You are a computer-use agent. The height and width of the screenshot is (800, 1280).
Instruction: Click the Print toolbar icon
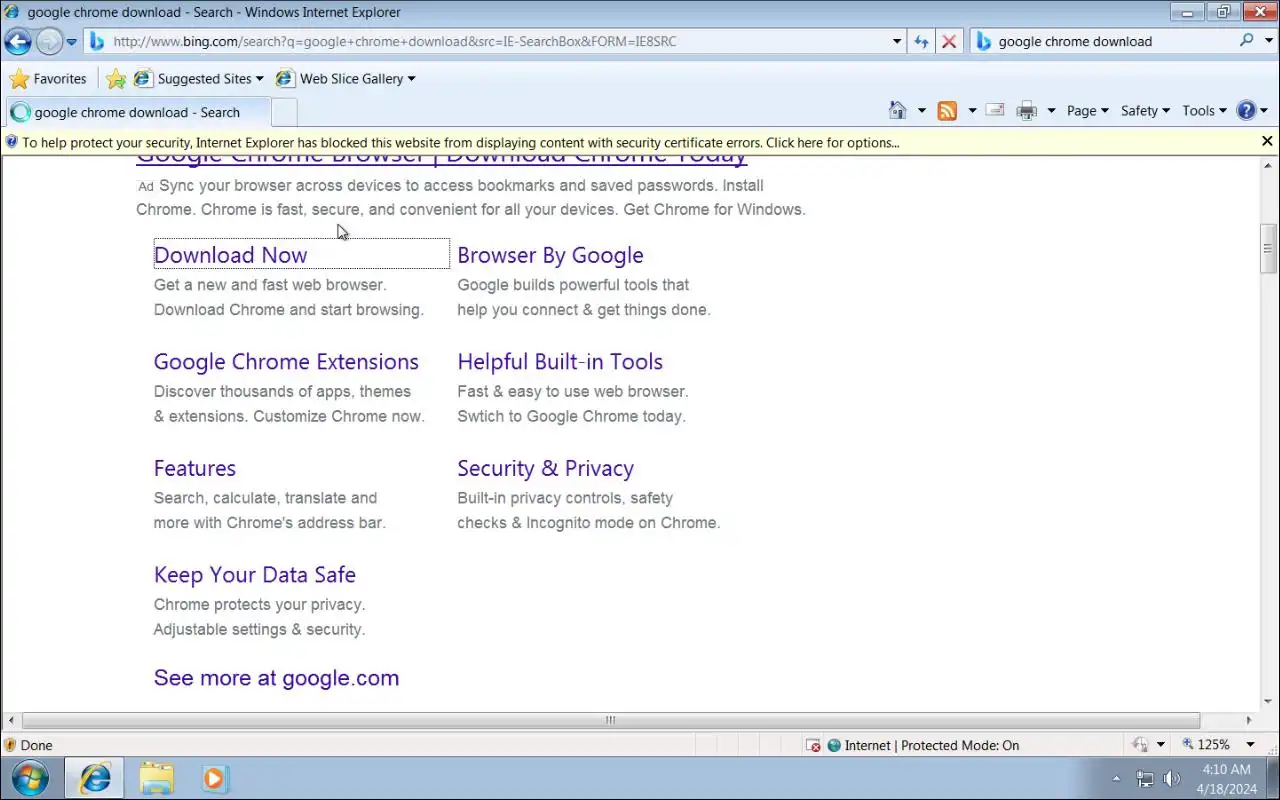click(x=1027, y=111)
